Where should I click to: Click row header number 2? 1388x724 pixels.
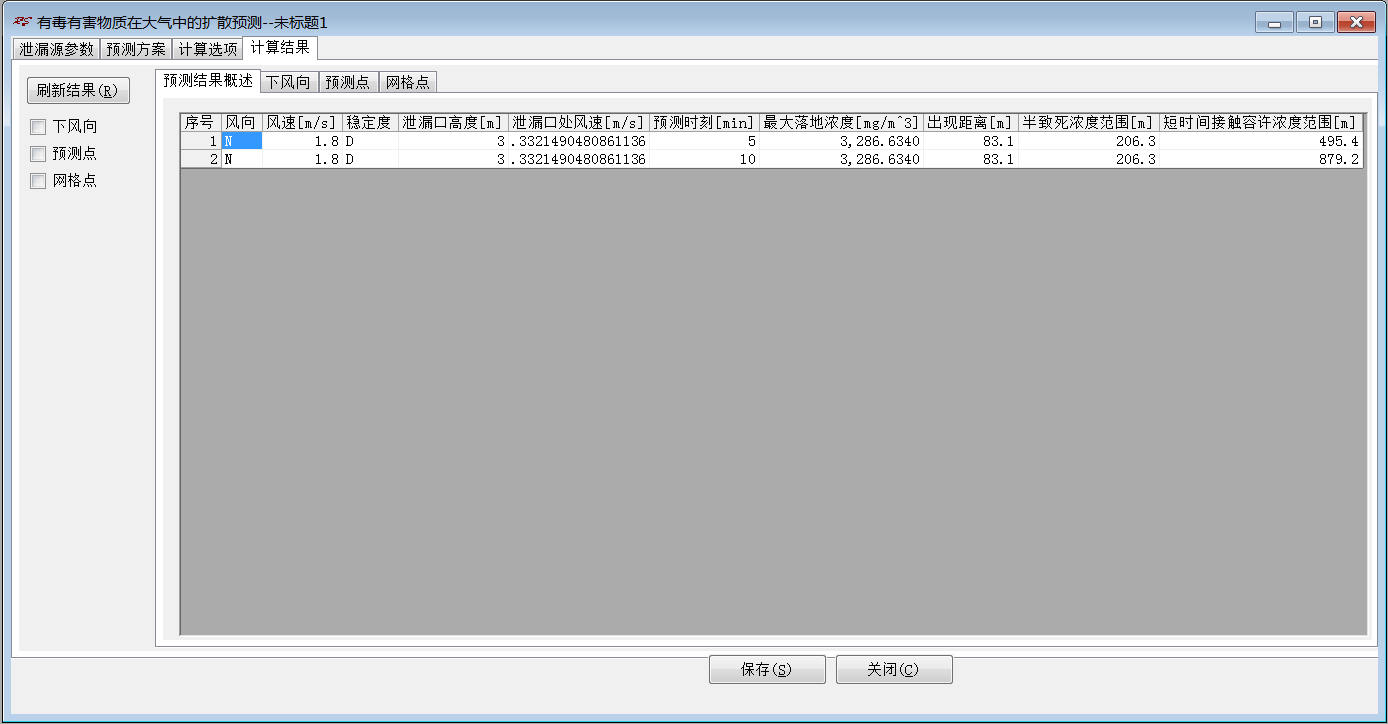[201, 160]
